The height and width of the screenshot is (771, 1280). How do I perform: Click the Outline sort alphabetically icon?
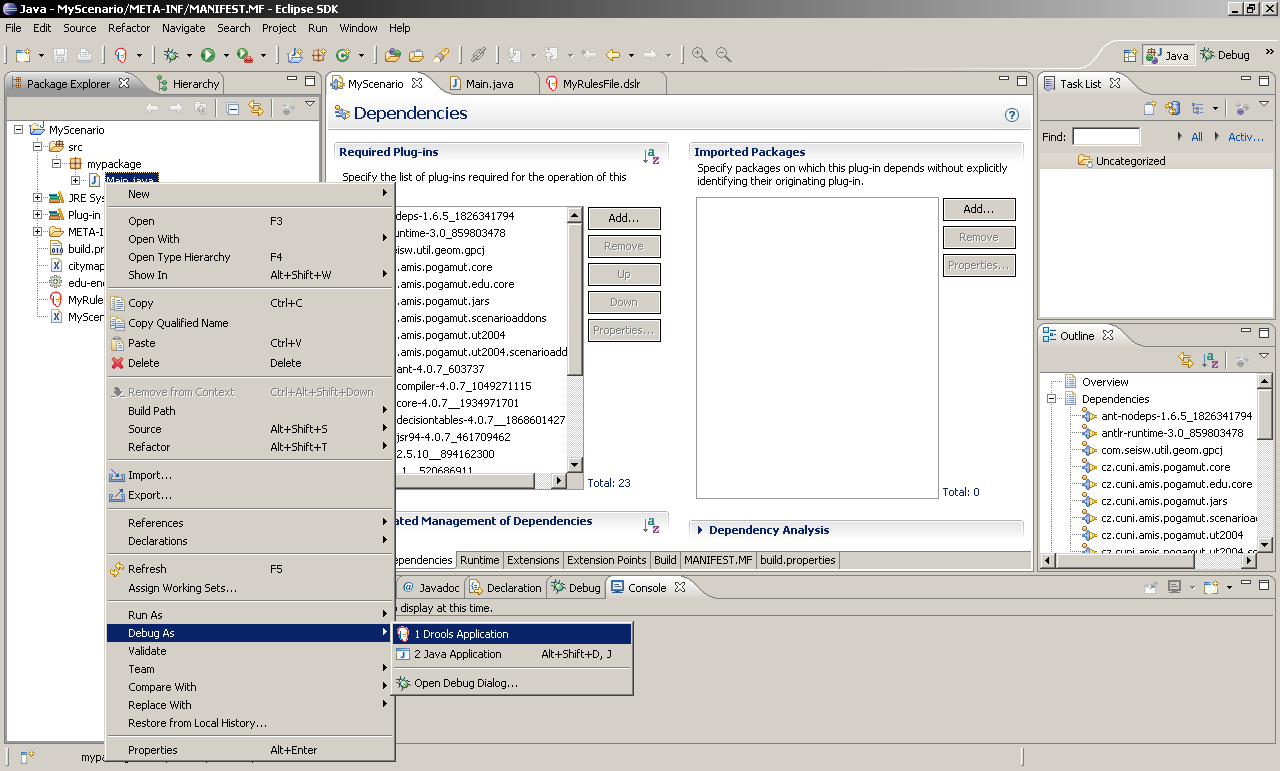[x=1210, y=360]
